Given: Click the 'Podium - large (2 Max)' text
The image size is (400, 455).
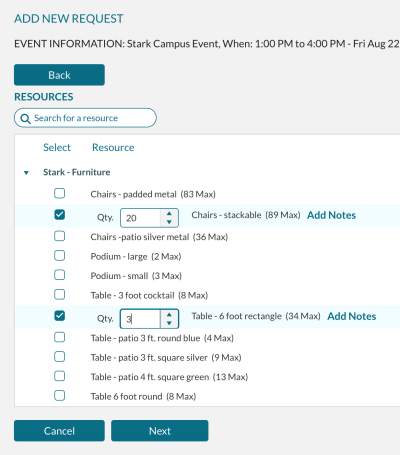Looking at the screenshot, I should point(136,257).
